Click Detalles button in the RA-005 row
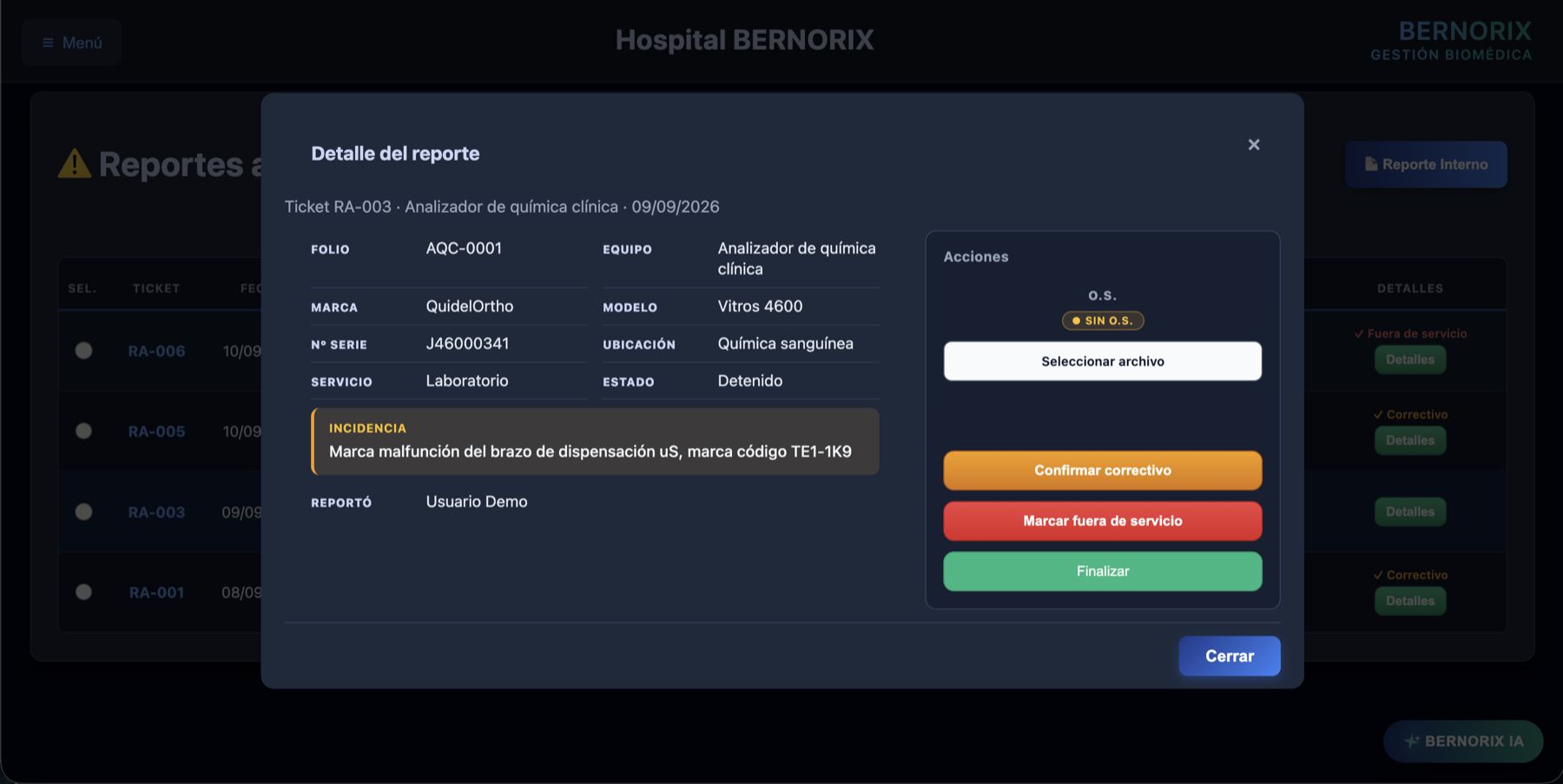Screen dimensions: 1563x784 pos(1410,440)
